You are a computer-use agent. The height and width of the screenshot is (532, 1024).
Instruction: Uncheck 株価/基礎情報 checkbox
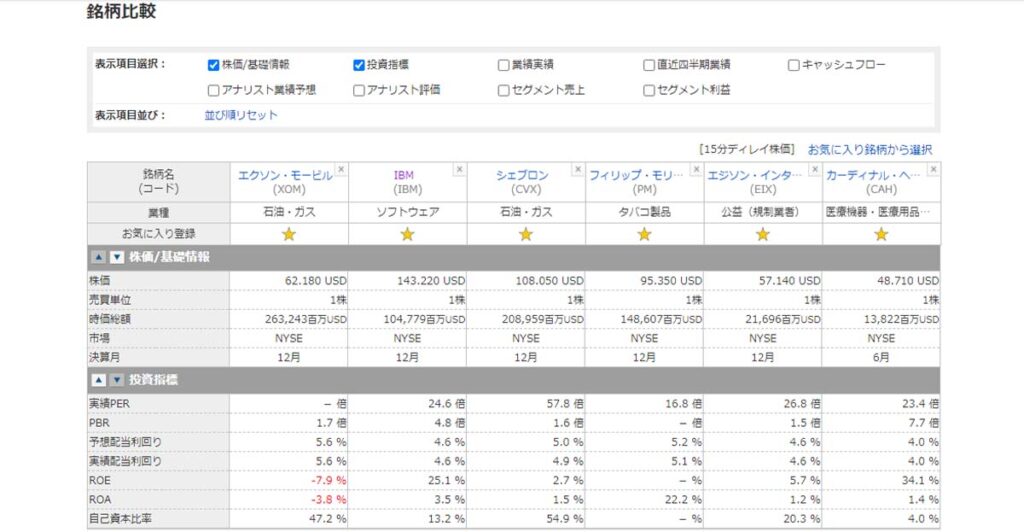pos(214,65)
